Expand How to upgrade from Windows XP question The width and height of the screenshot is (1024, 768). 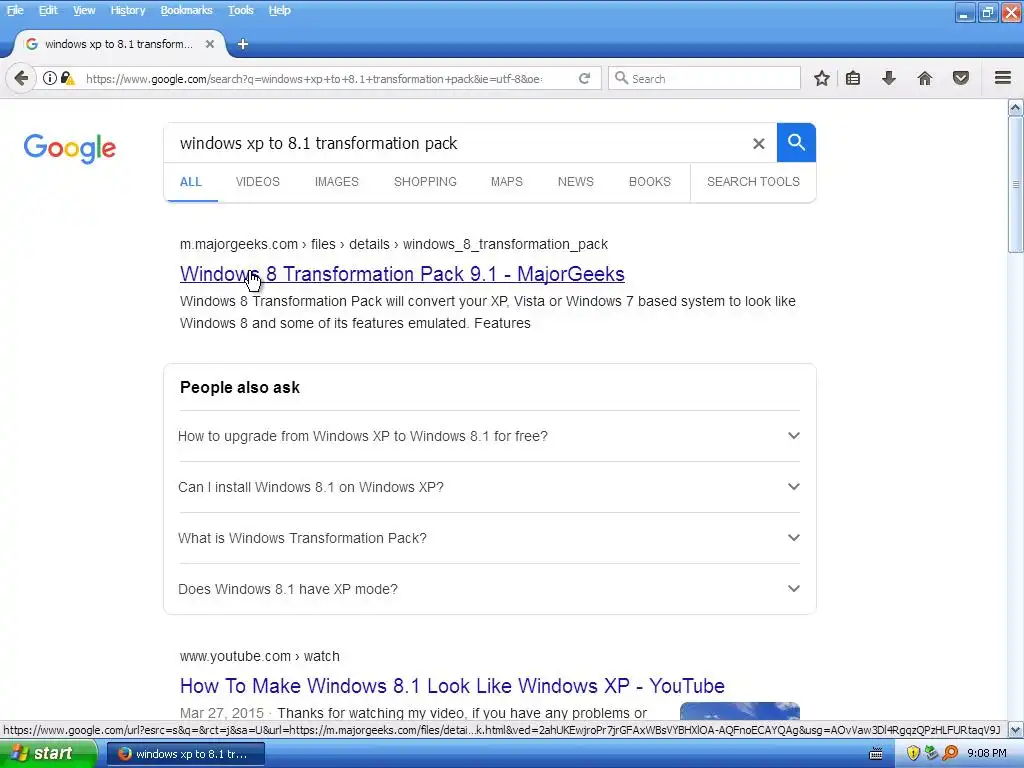click(489, 436)
